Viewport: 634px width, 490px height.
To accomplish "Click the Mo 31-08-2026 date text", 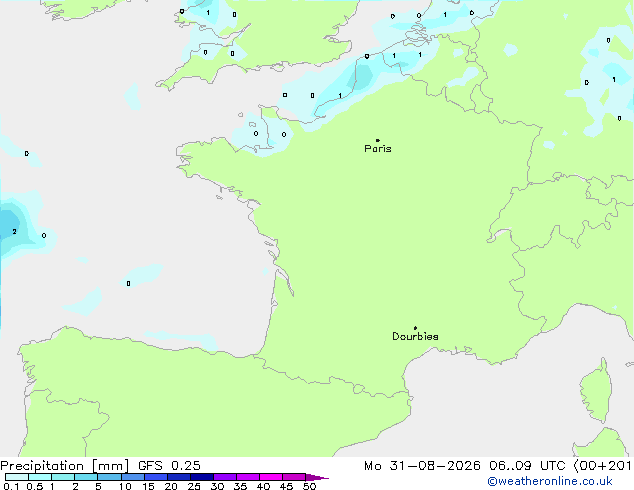I will pyautogui.click(x=422, y=466).
